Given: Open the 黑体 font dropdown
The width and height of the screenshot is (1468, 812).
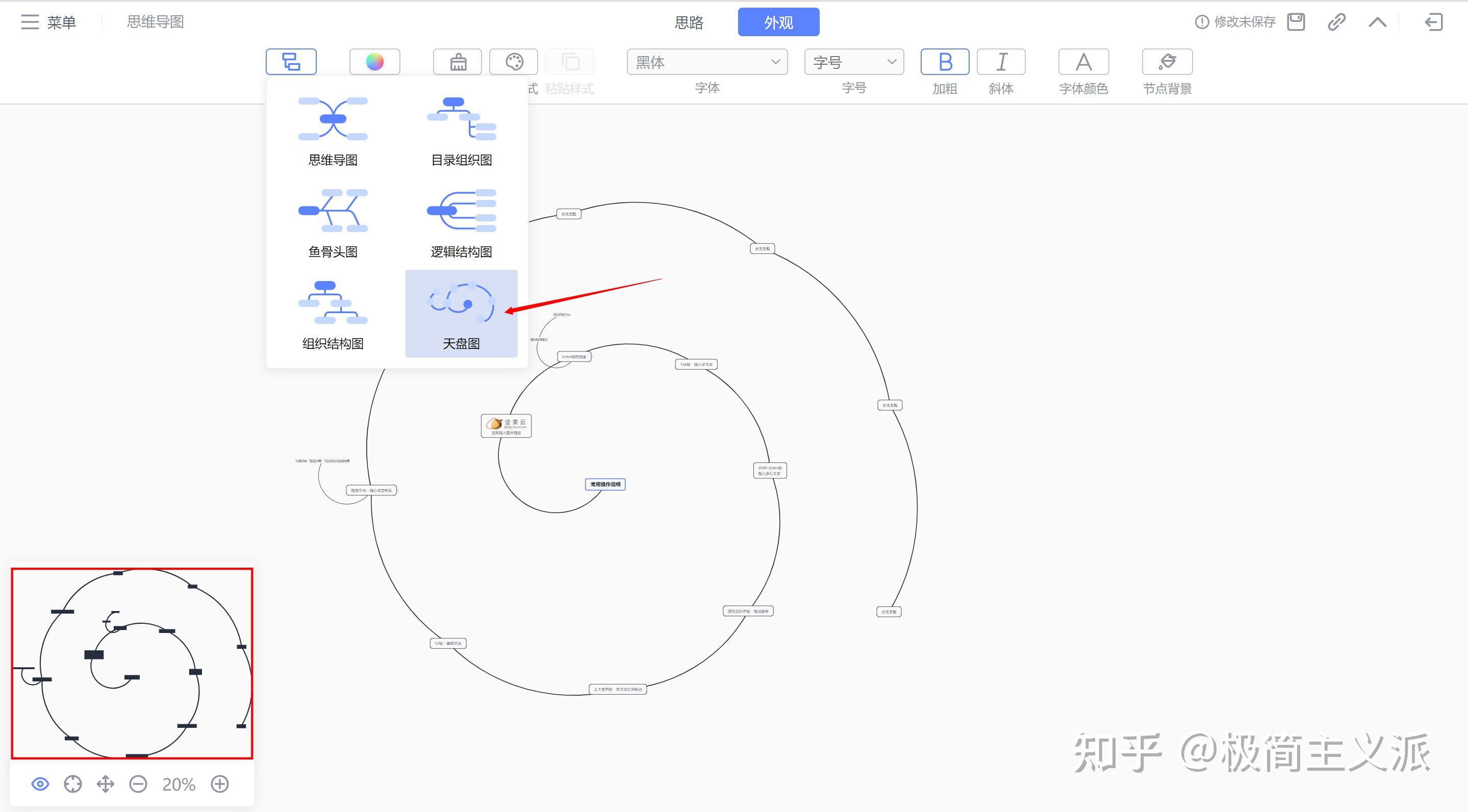Looking at the screenshot, I should [706, 62].
